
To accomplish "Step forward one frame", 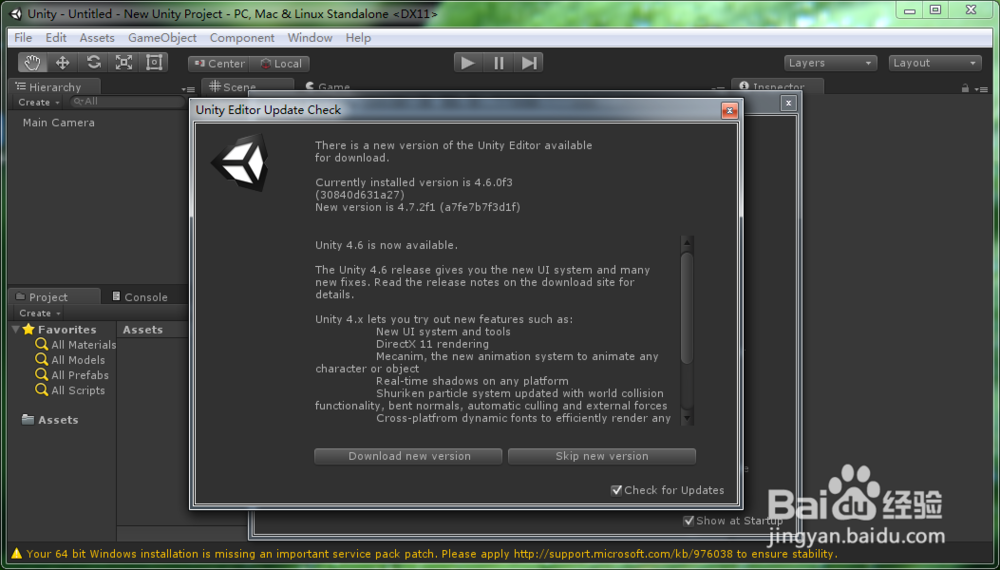I will point(529,62).
